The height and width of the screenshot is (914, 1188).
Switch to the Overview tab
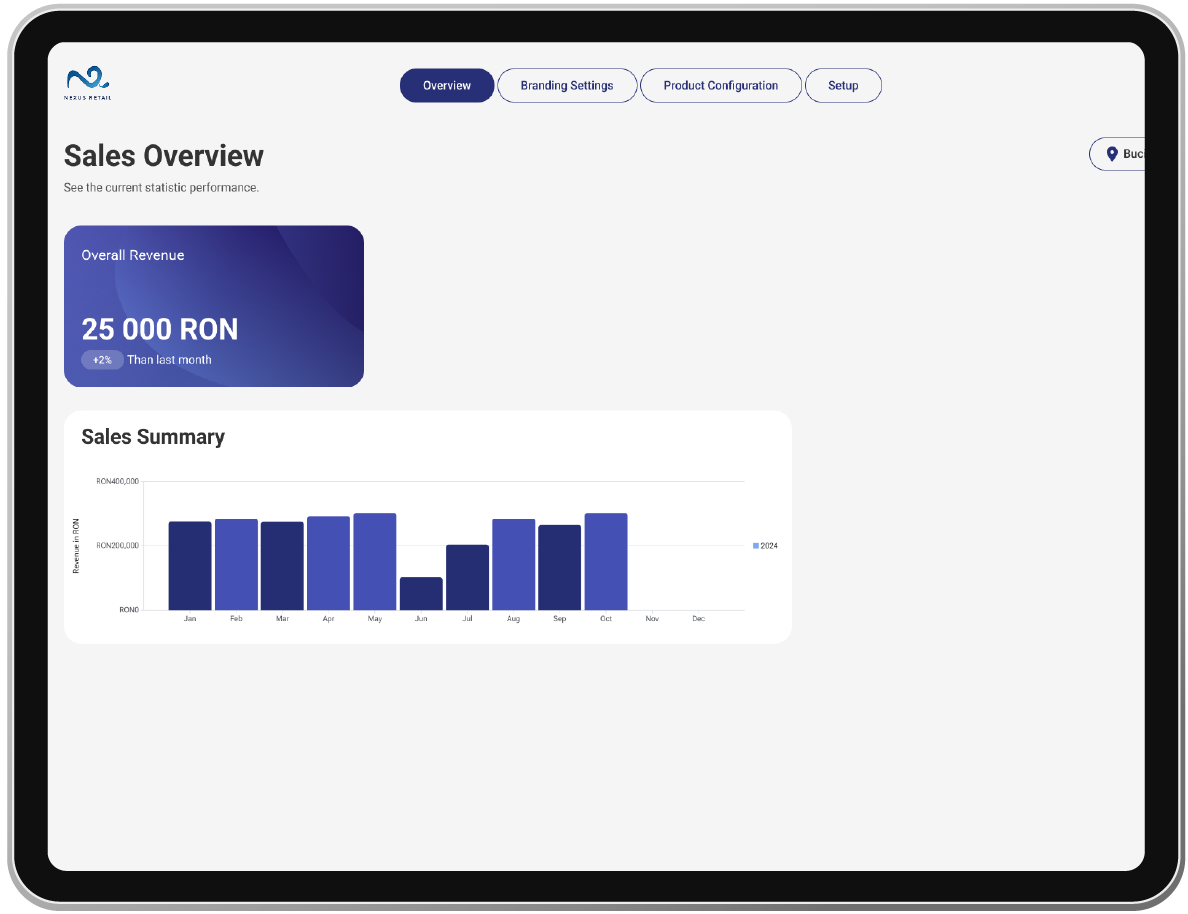(x=447, y=86)
